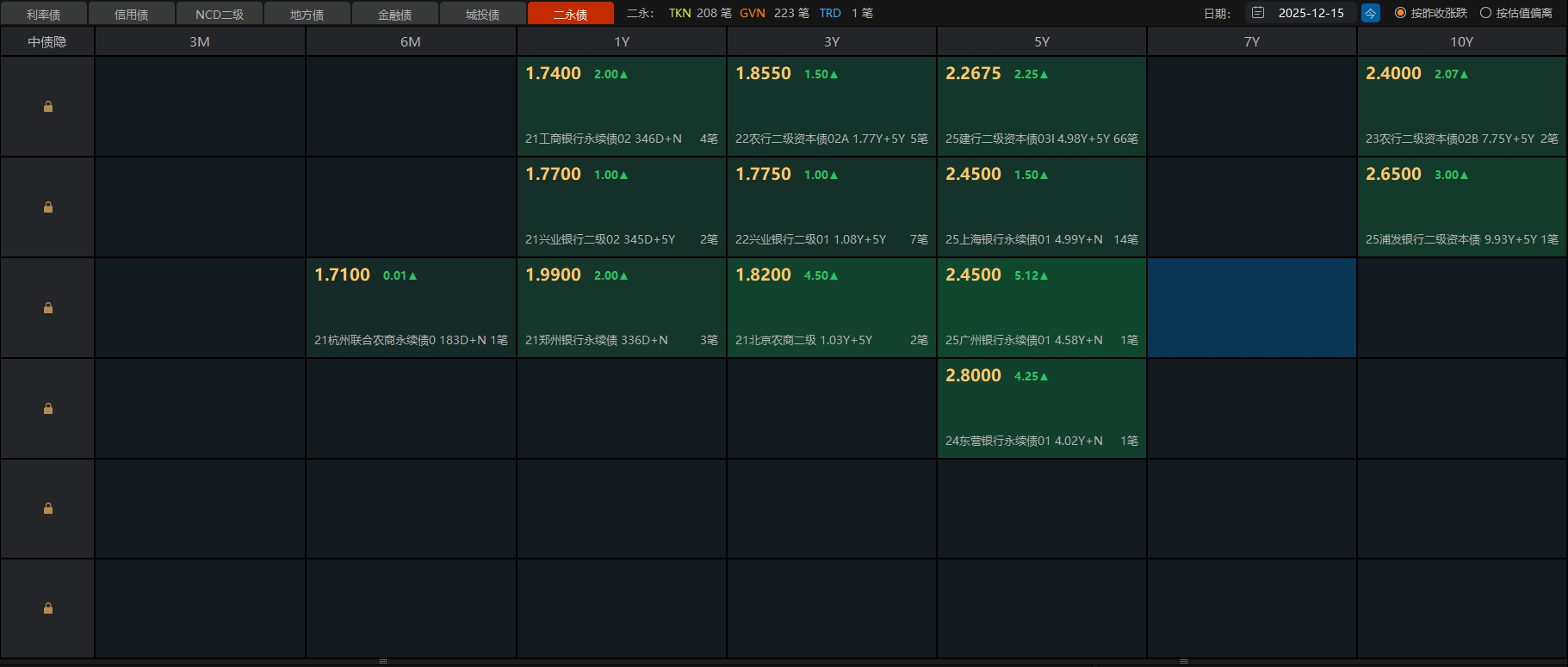Open bond 23农行二级资本债02B 7.75Y+5Y
This screenshot has height=667, width=1568.
tap(1450, 139)
